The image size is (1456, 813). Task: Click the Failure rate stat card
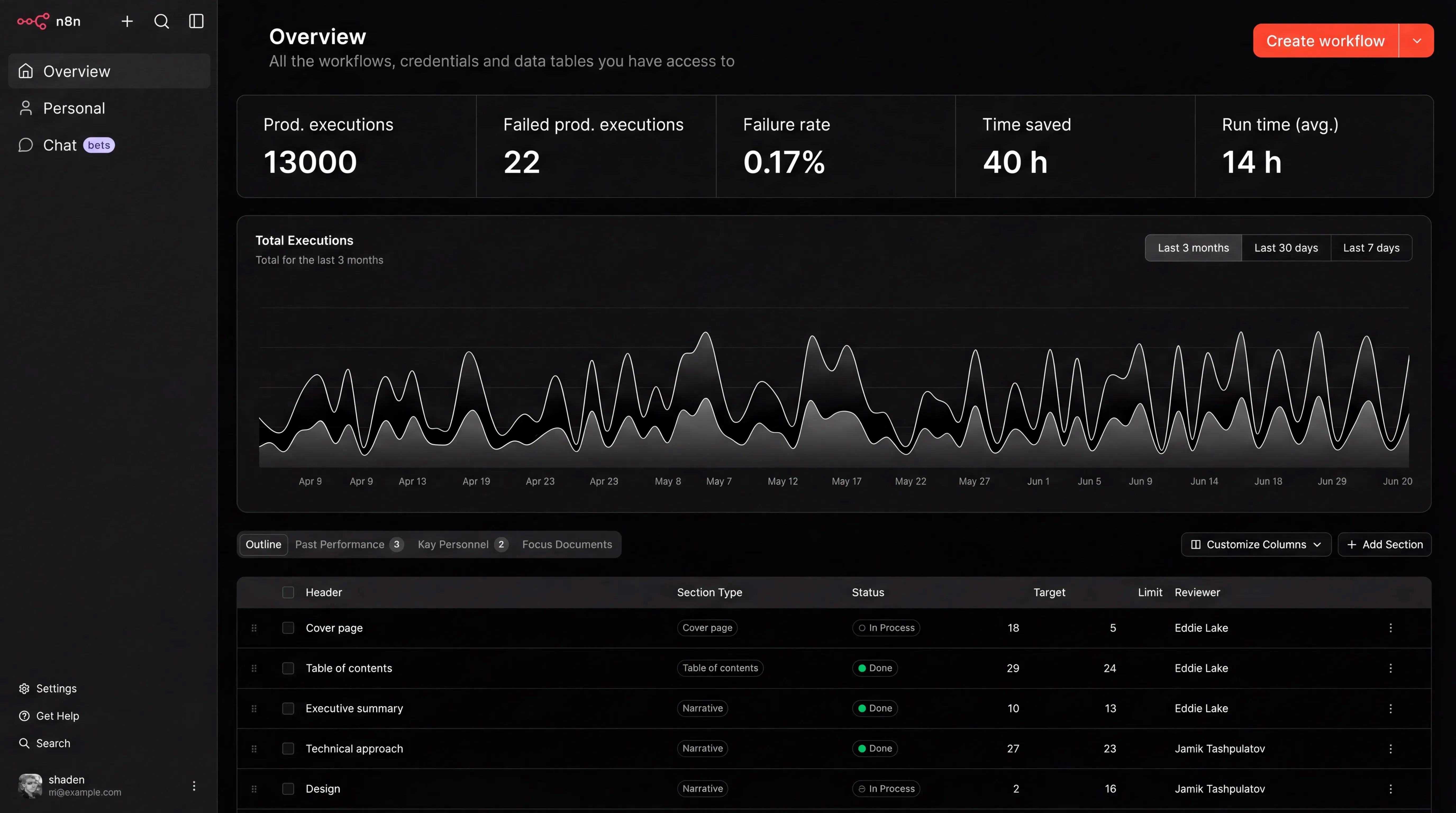pos(835,146)
